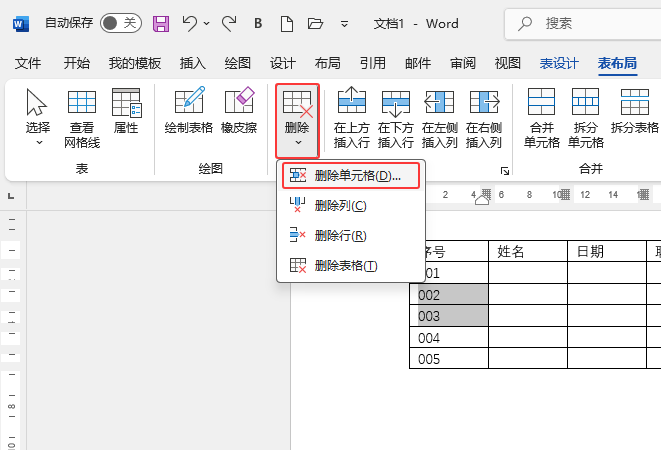Choose 删除列(C) from menu
The image size is (661, 450).
pos(351,205)
